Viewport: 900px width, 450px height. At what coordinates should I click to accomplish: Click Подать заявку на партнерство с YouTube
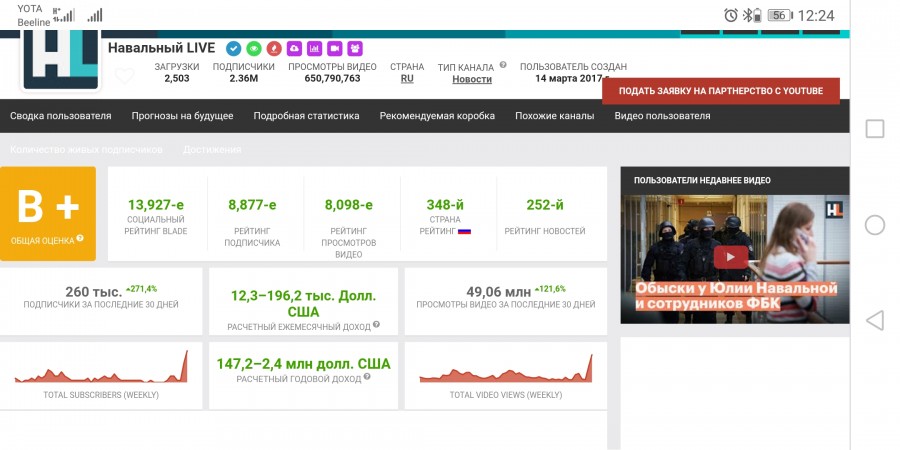tap(720, 91)
